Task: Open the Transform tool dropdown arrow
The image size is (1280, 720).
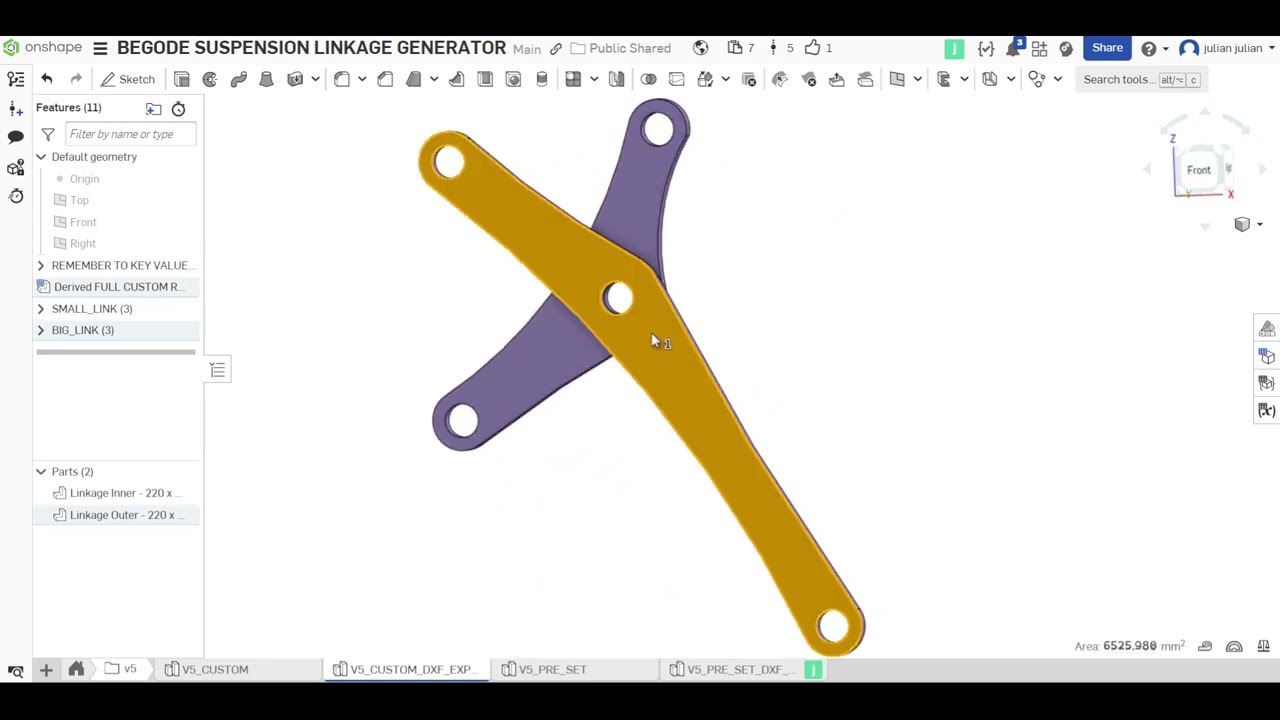Action: click(x=725, y=79)
